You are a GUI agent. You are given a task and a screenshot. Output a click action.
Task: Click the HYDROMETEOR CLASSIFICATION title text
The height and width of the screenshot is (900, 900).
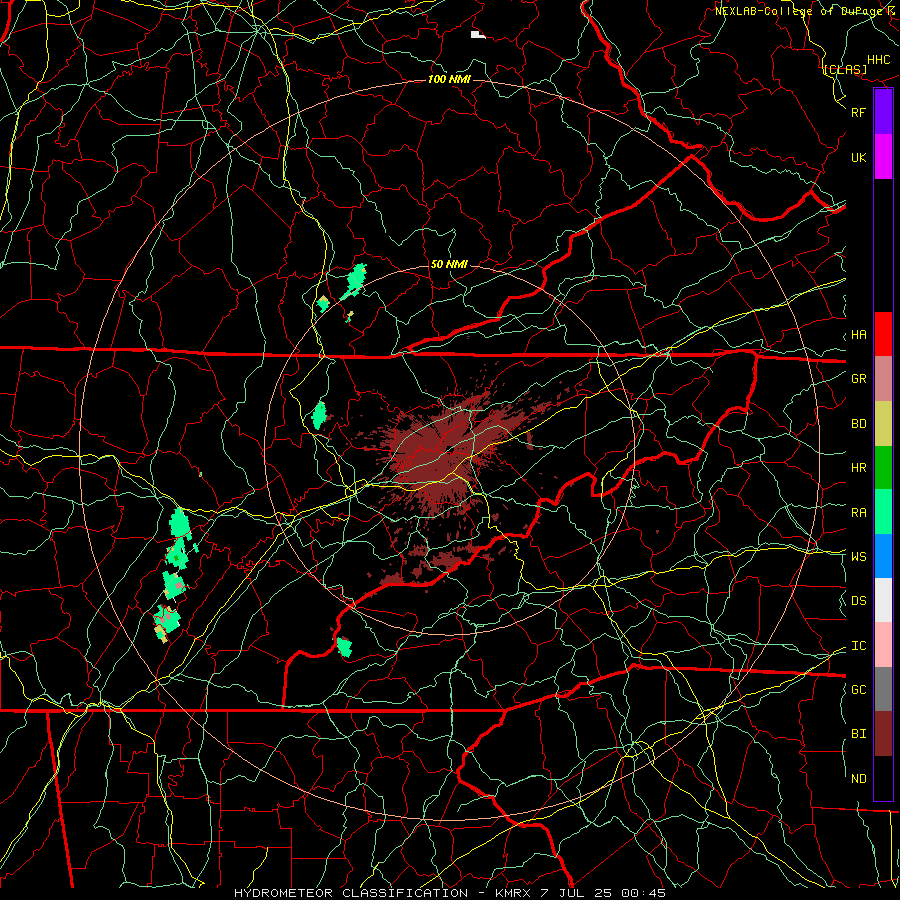(x=351, y=893)
